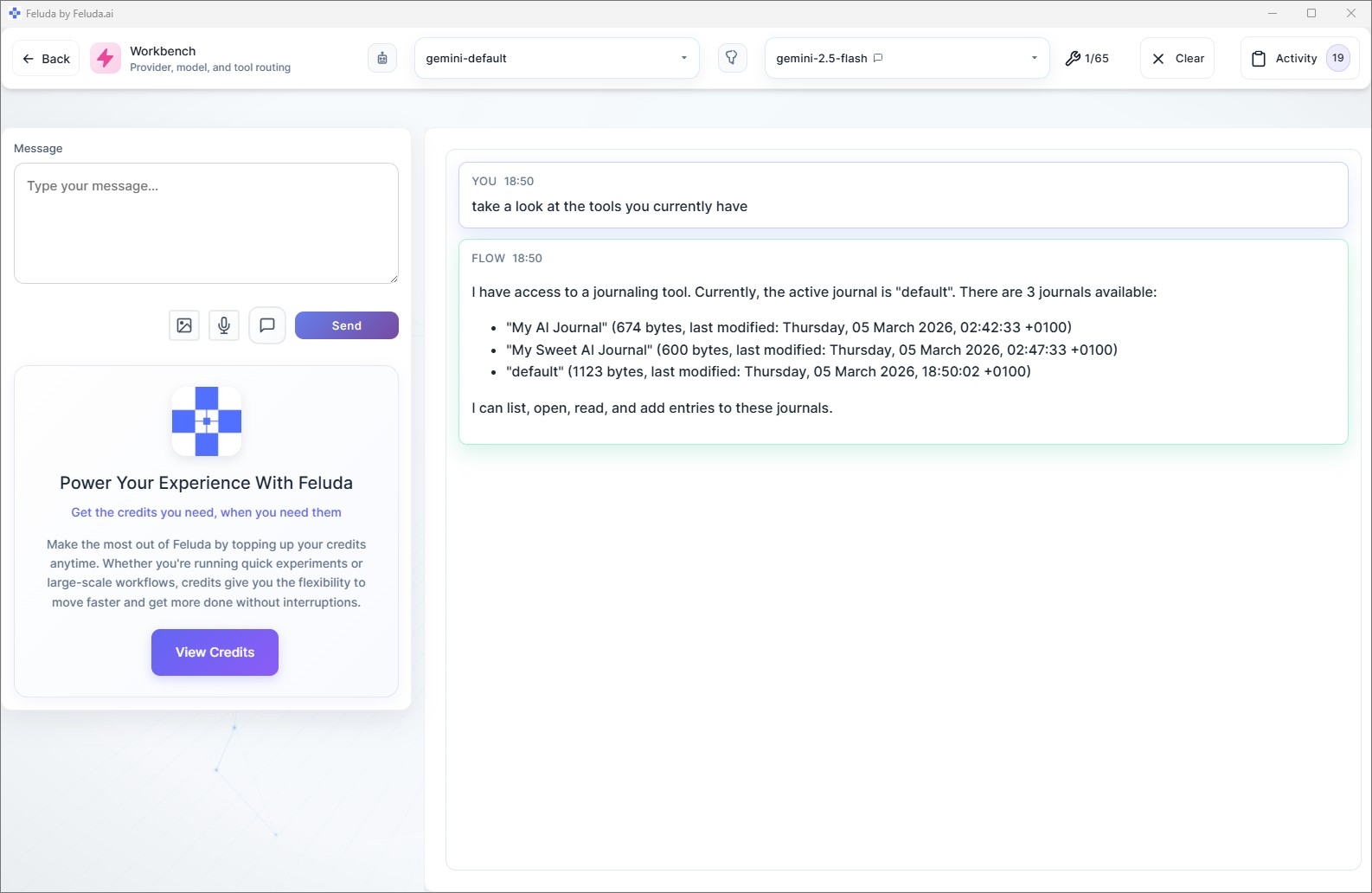Clear the conversation with the Clear button
Screen dimensions: 1372x893
pos(1177,58)
